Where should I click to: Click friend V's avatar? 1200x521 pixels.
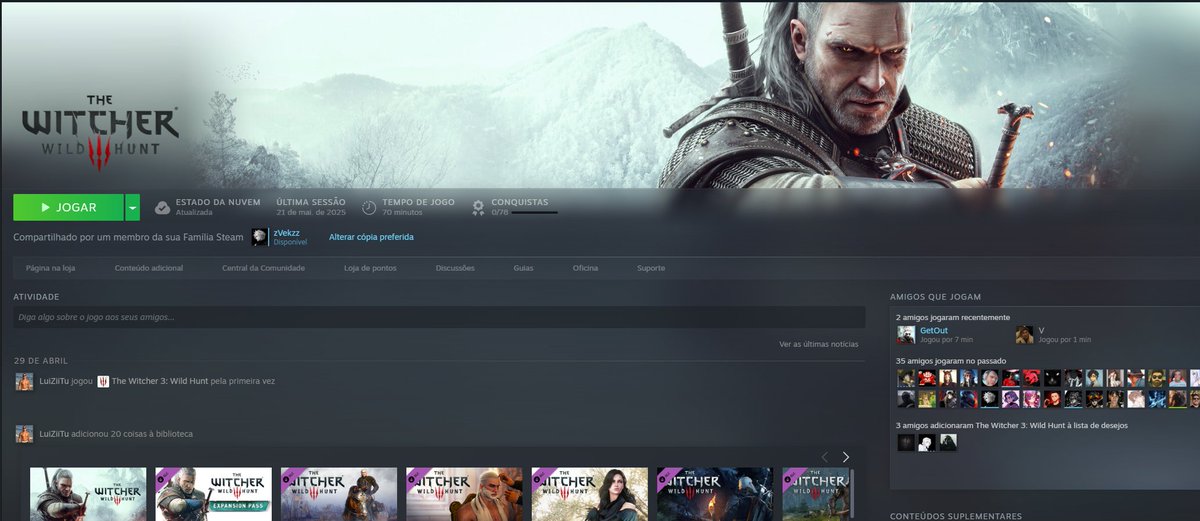pyautogui.click(x=1025, y=335)
